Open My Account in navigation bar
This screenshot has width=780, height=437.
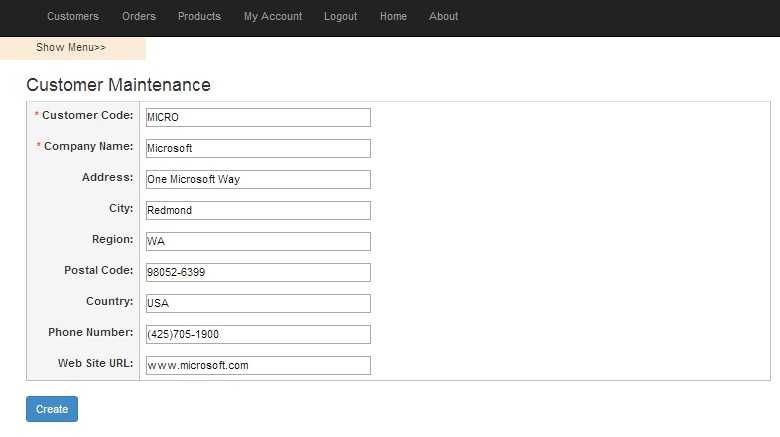[x=273, y=16]
